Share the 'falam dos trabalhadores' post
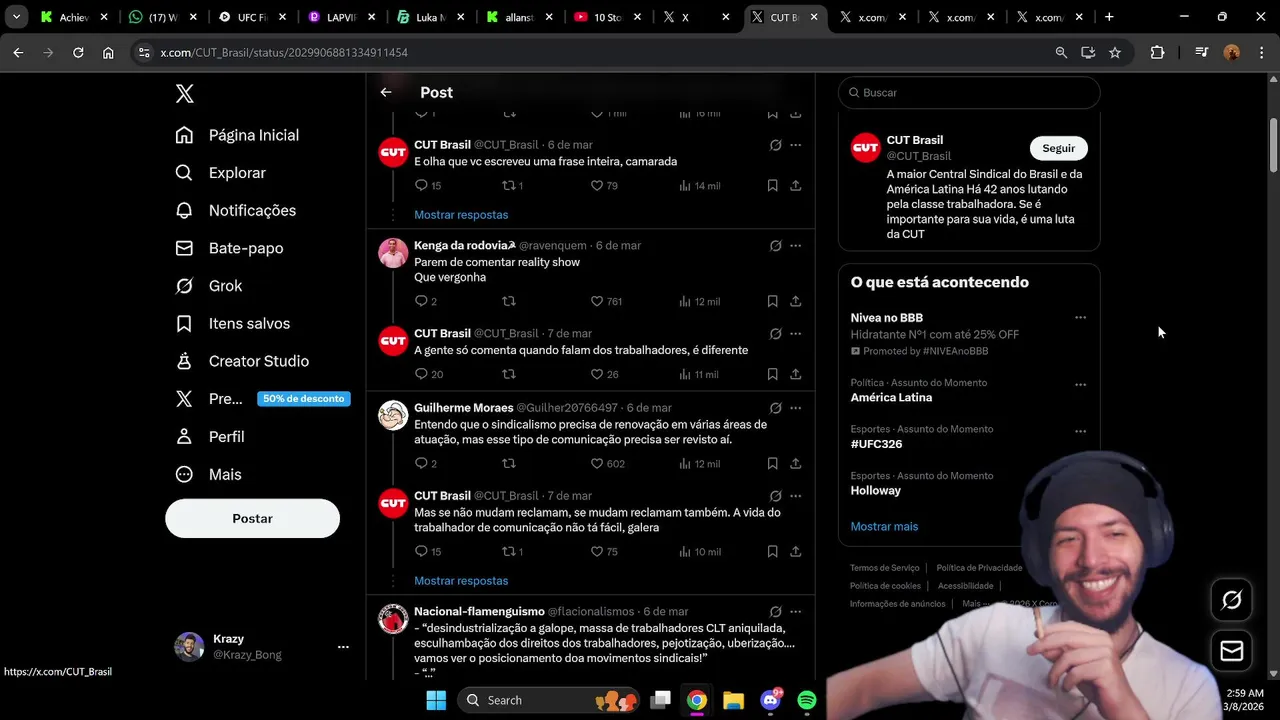Screen dimensions: 1280x720 click(796, 375)
